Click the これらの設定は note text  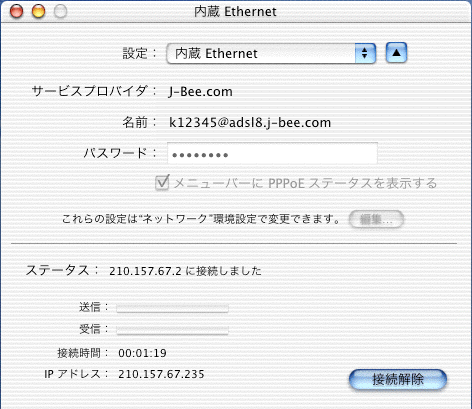click(201, 219)
